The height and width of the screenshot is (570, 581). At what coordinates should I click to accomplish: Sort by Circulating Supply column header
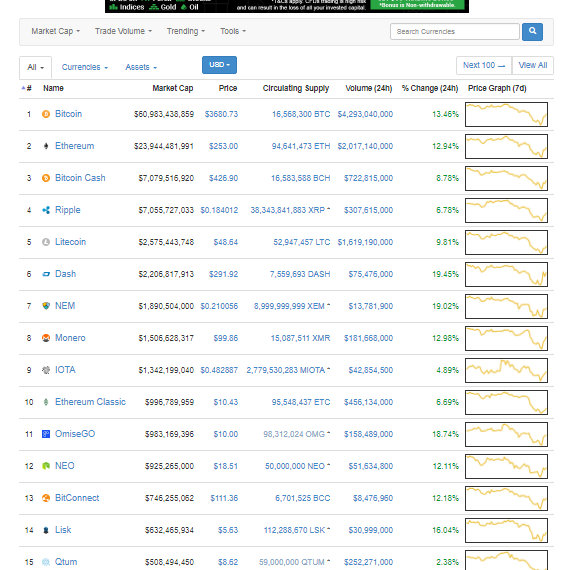click(296, 88)
